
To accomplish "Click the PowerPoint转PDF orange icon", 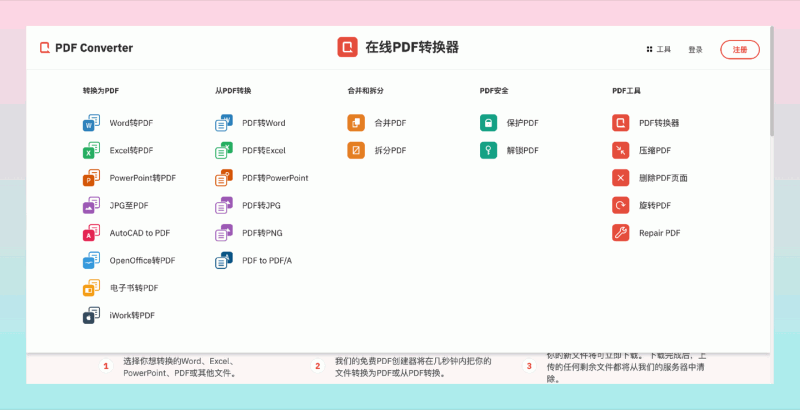I will [x=91, y=178].
